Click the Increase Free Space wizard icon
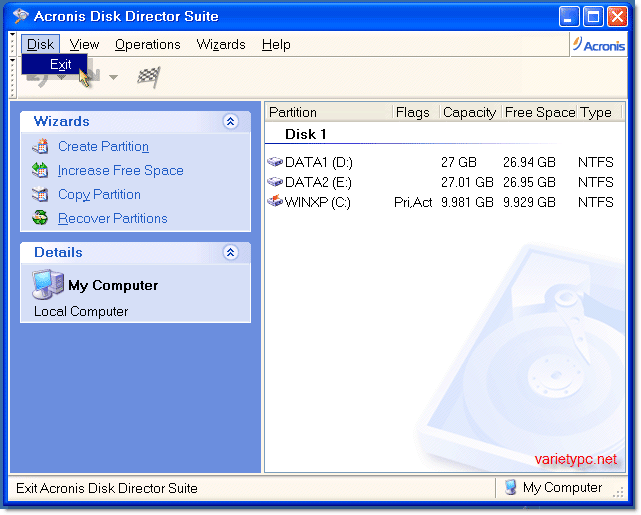Image resolution: width=641 pixels, height=515 pixels. tap(40, 170)
